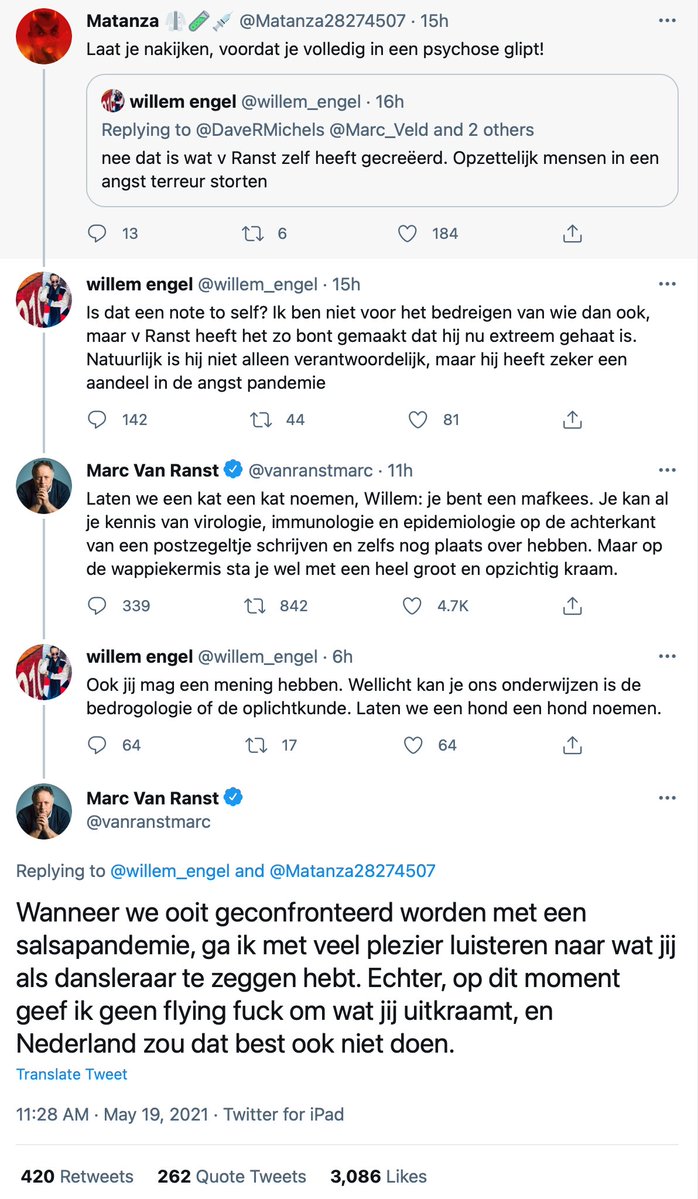Like Matanza's tweet with 184 likes
The image size is (698, 1199).
click(408, 233)
